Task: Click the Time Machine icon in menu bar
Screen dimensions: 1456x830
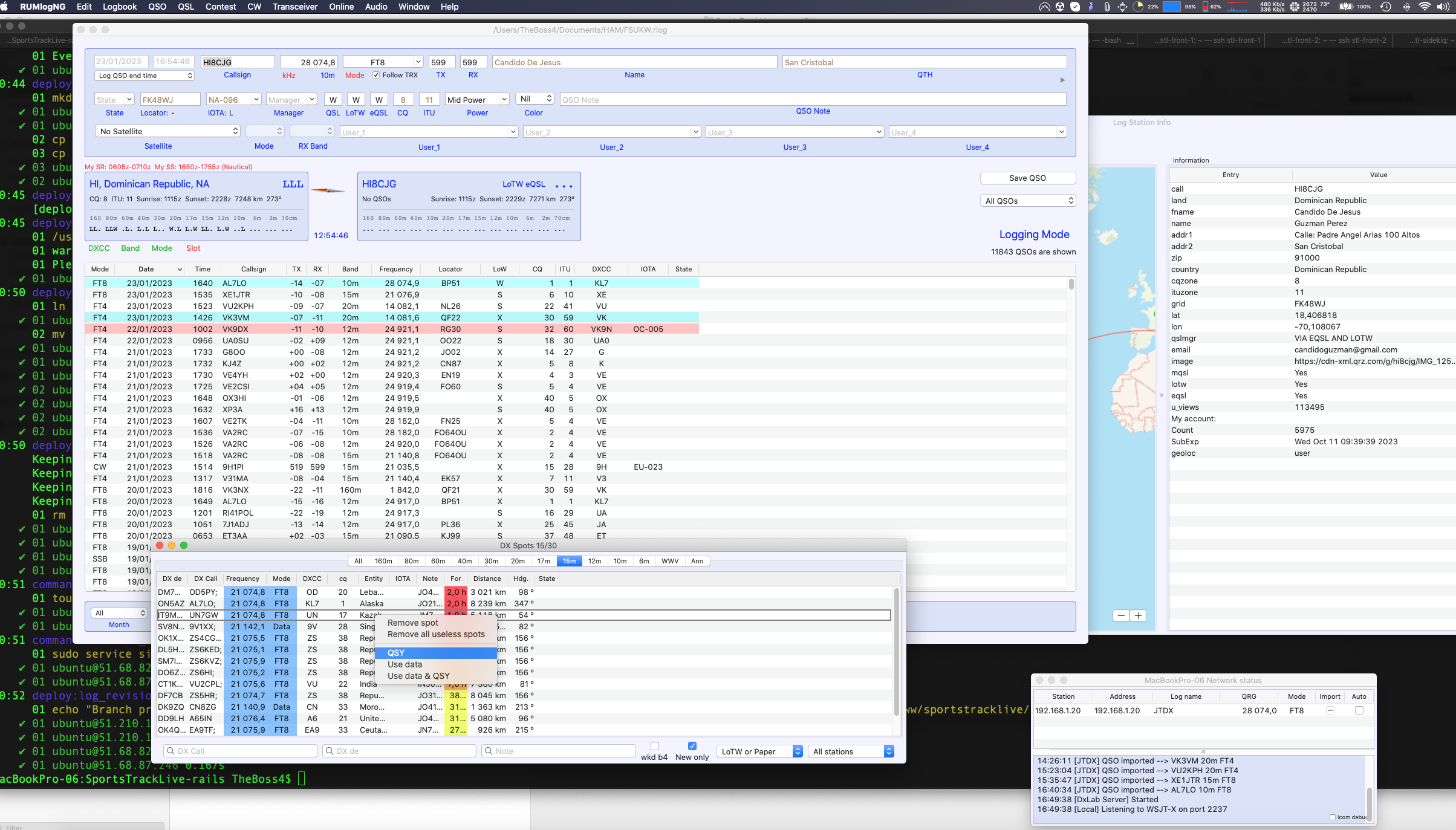Action: 1386,7
